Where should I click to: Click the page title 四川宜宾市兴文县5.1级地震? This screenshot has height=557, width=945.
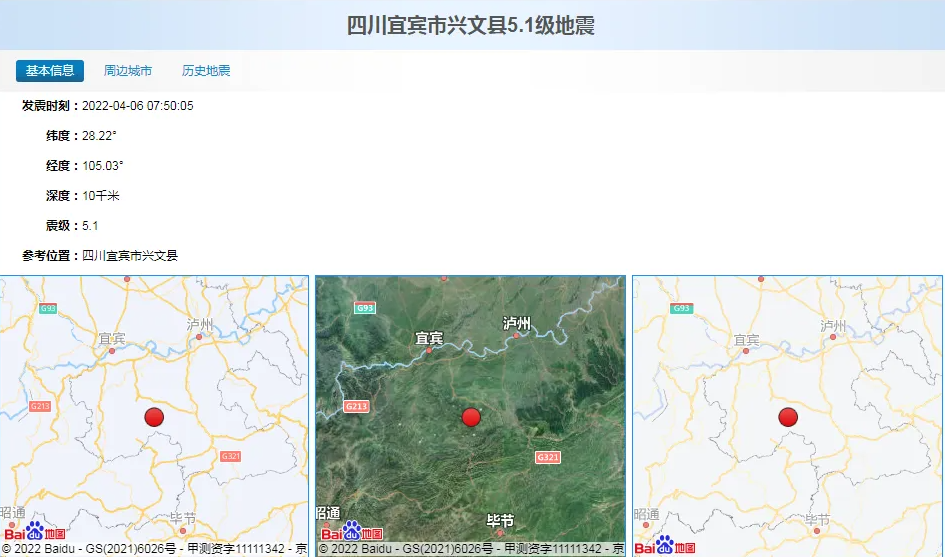471,25
